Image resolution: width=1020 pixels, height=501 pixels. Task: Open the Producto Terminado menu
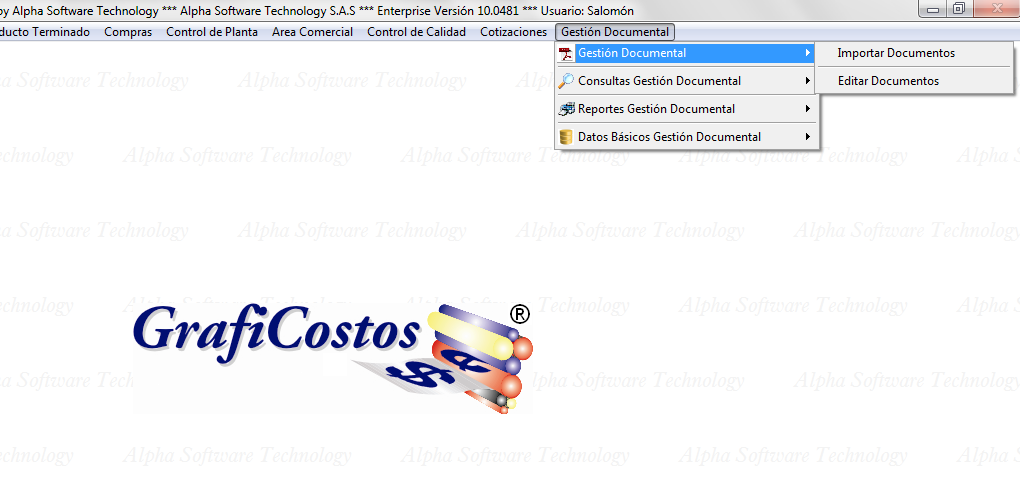pos(43,32)
